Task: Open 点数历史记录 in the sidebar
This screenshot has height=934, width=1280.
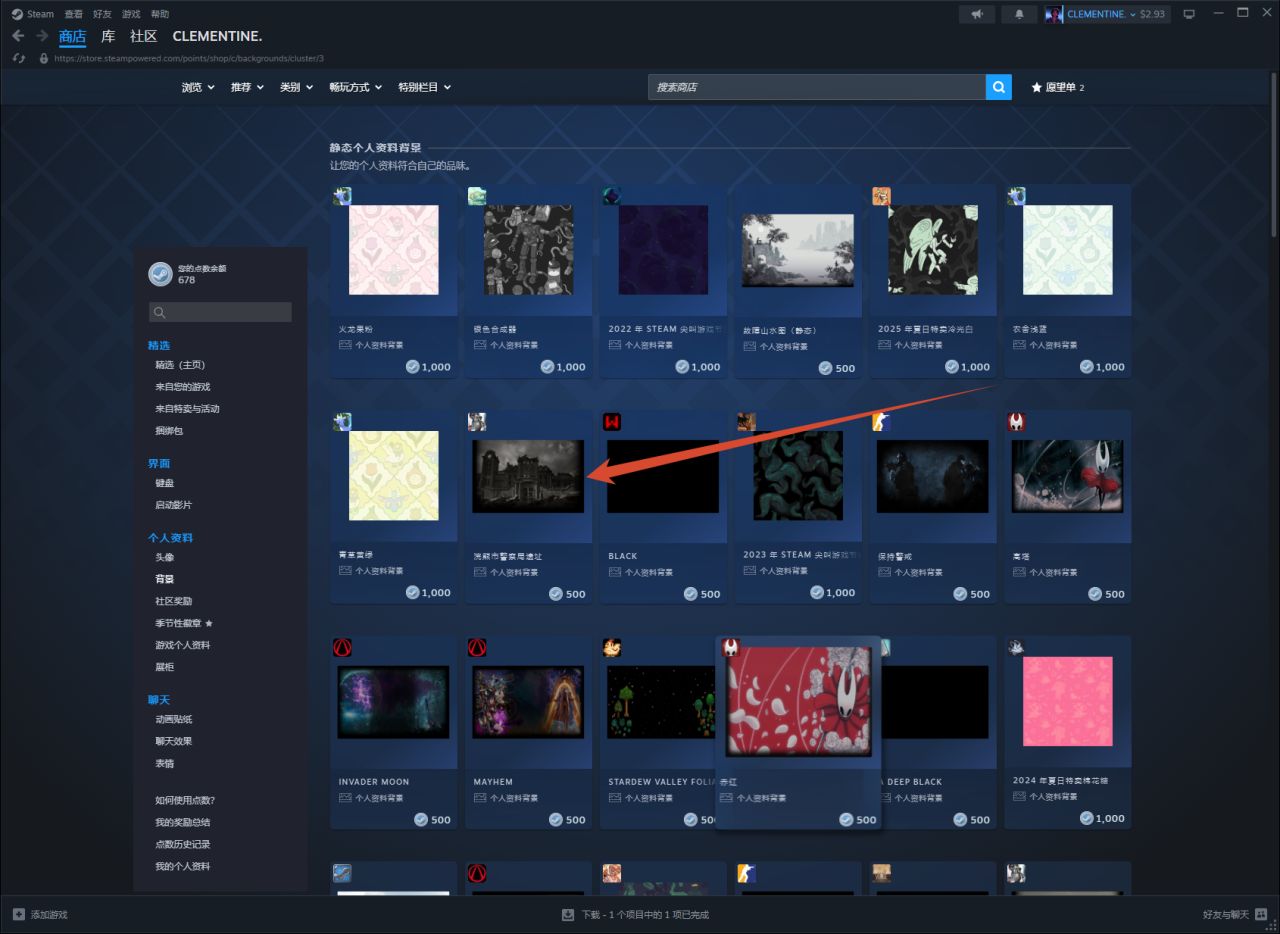Action: point(183,844)
